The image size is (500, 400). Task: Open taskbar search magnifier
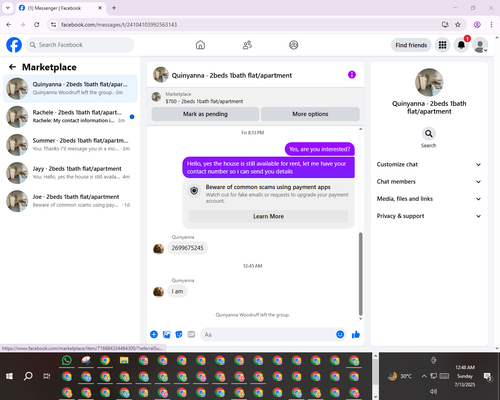(x=28, y=376)
